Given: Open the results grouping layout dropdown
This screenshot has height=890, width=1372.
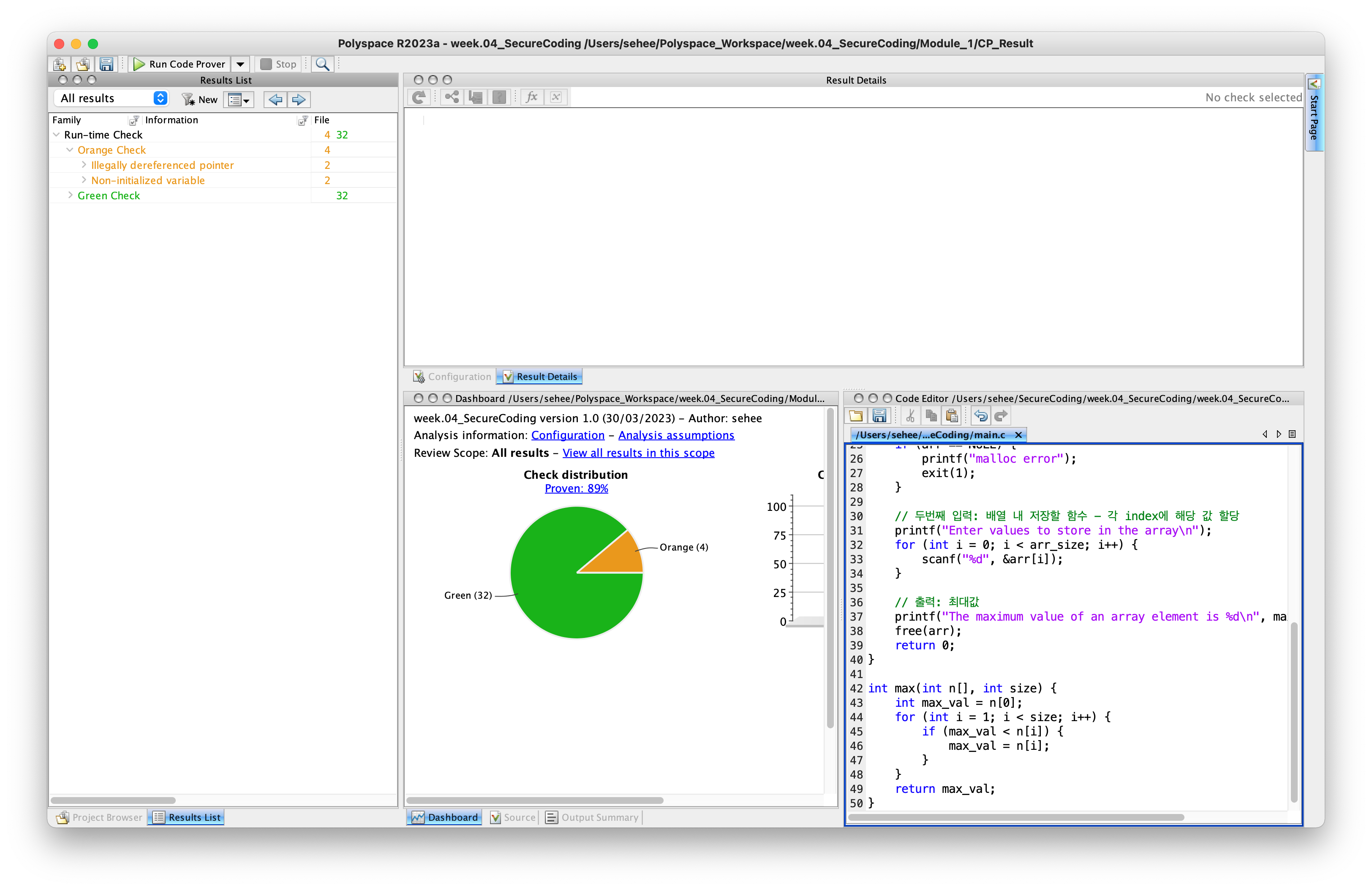Looking at the screenshot, I should [x=239, y=99].
